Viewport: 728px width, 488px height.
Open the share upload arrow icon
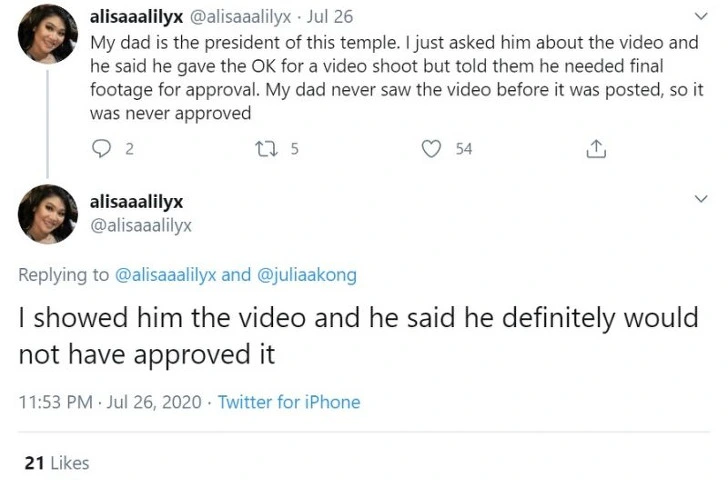596,149
